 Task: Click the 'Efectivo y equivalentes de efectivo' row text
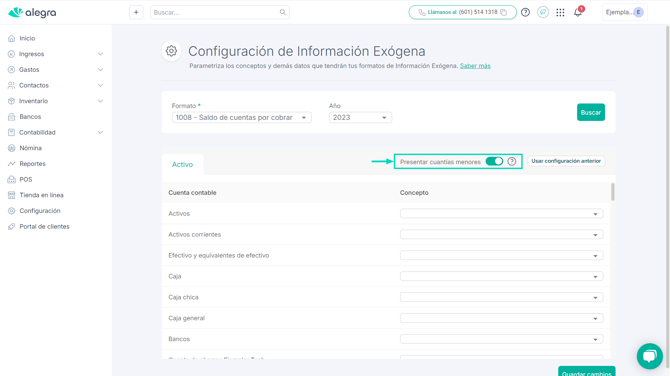pyautogui.click(x=219, y=256)
